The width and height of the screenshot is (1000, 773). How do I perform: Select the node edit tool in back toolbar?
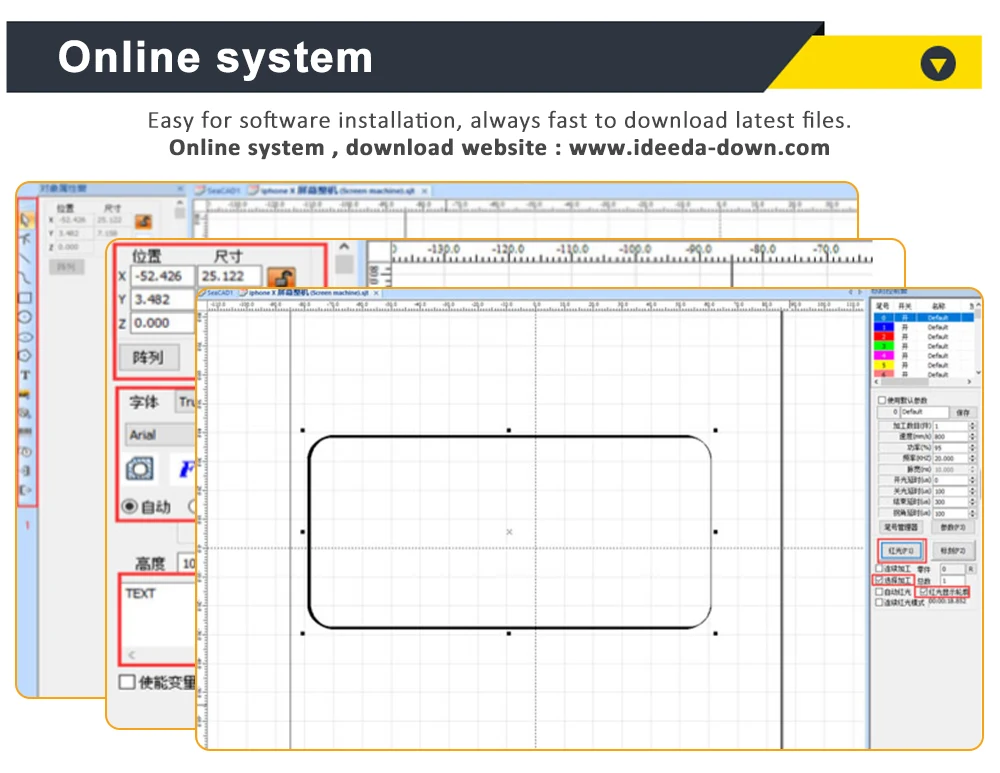26,239
